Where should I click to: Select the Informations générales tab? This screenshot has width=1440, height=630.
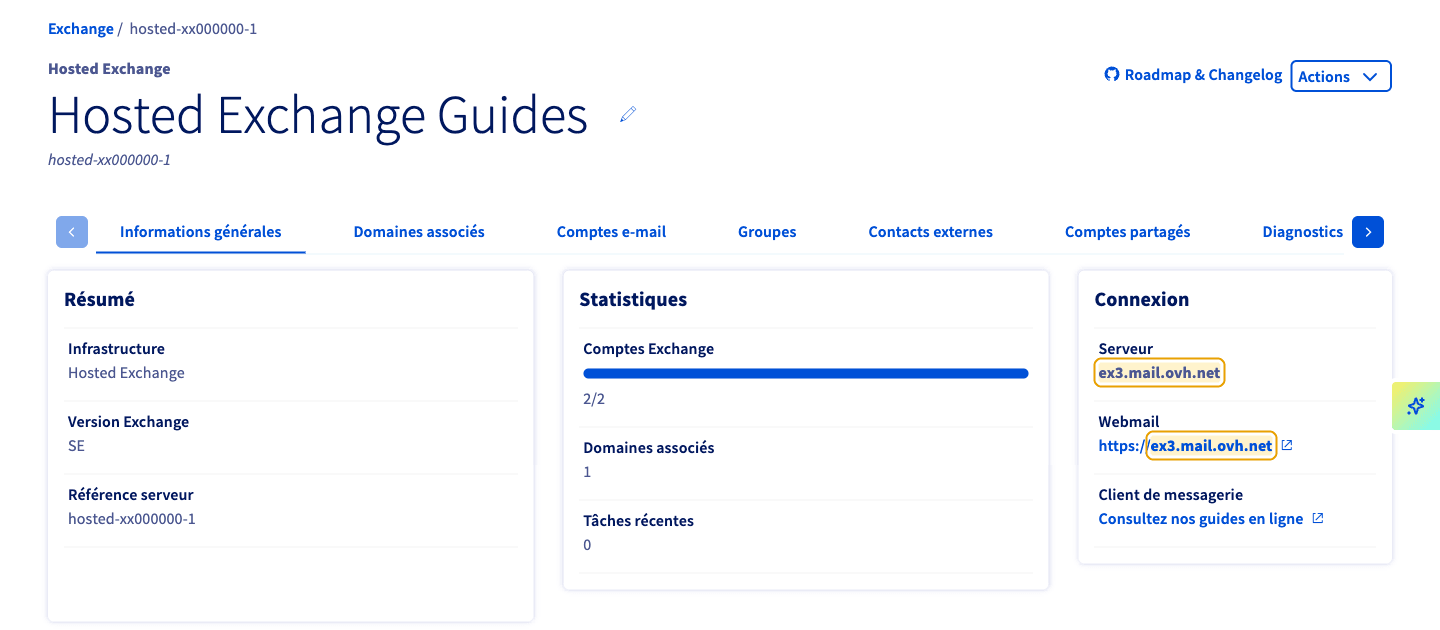(201, 232)
